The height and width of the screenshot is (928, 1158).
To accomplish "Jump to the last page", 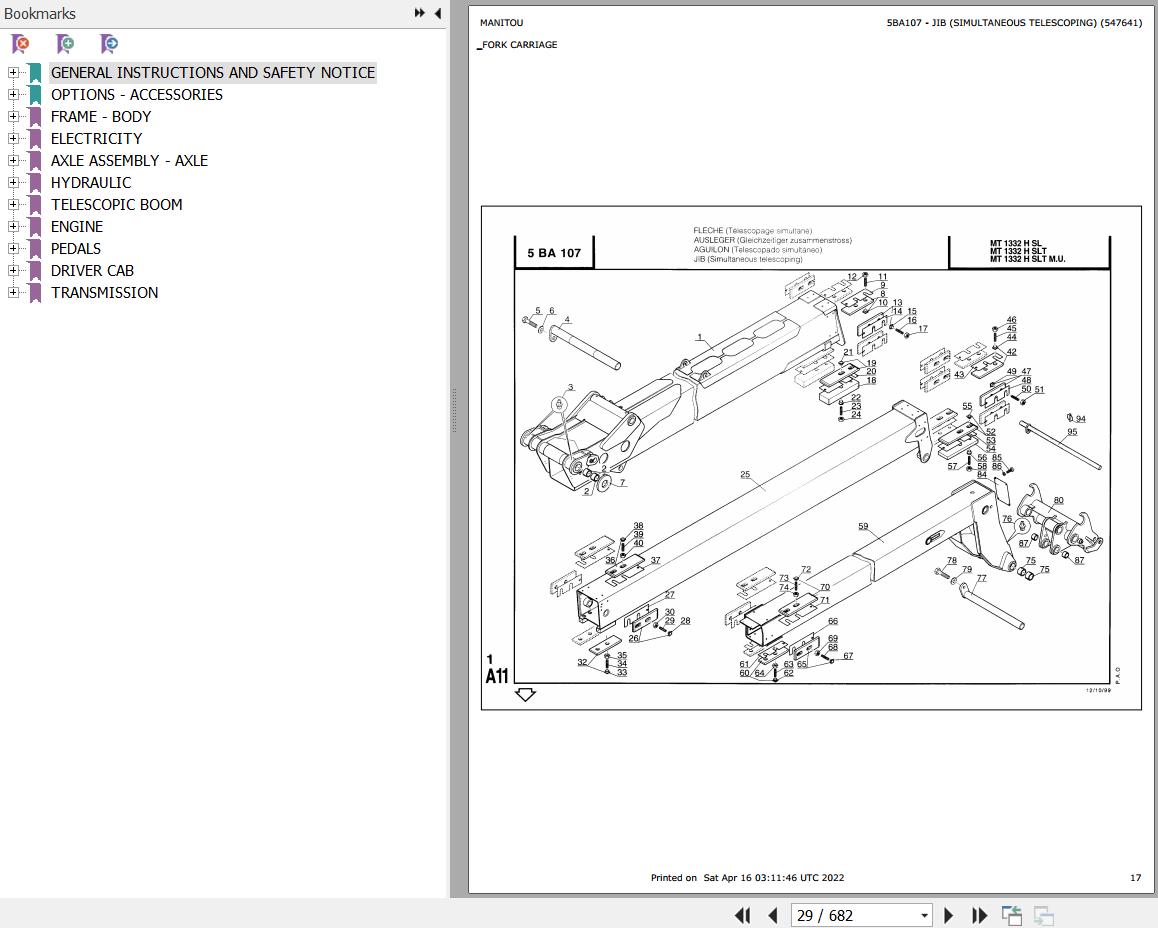I will (979, 915).
